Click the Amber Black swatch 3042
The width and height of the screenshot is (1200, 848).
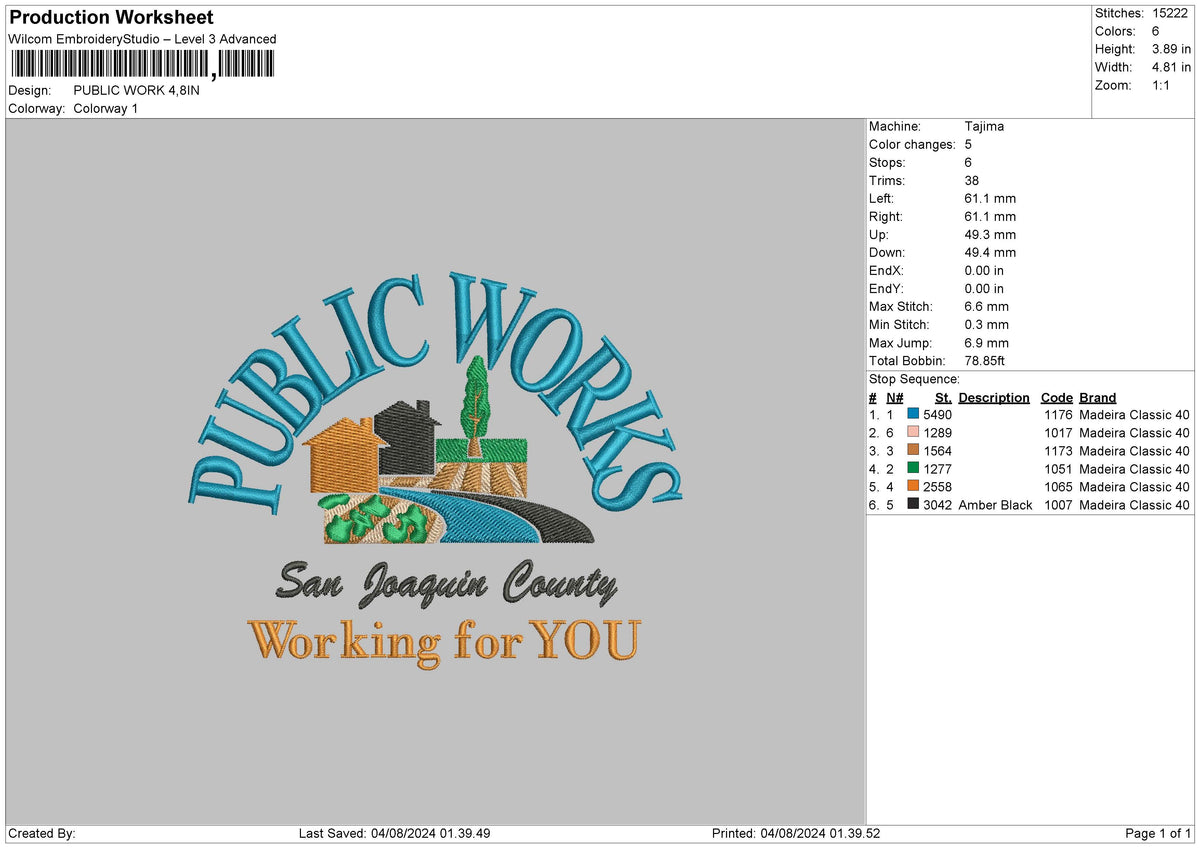(x=911, y=505)
